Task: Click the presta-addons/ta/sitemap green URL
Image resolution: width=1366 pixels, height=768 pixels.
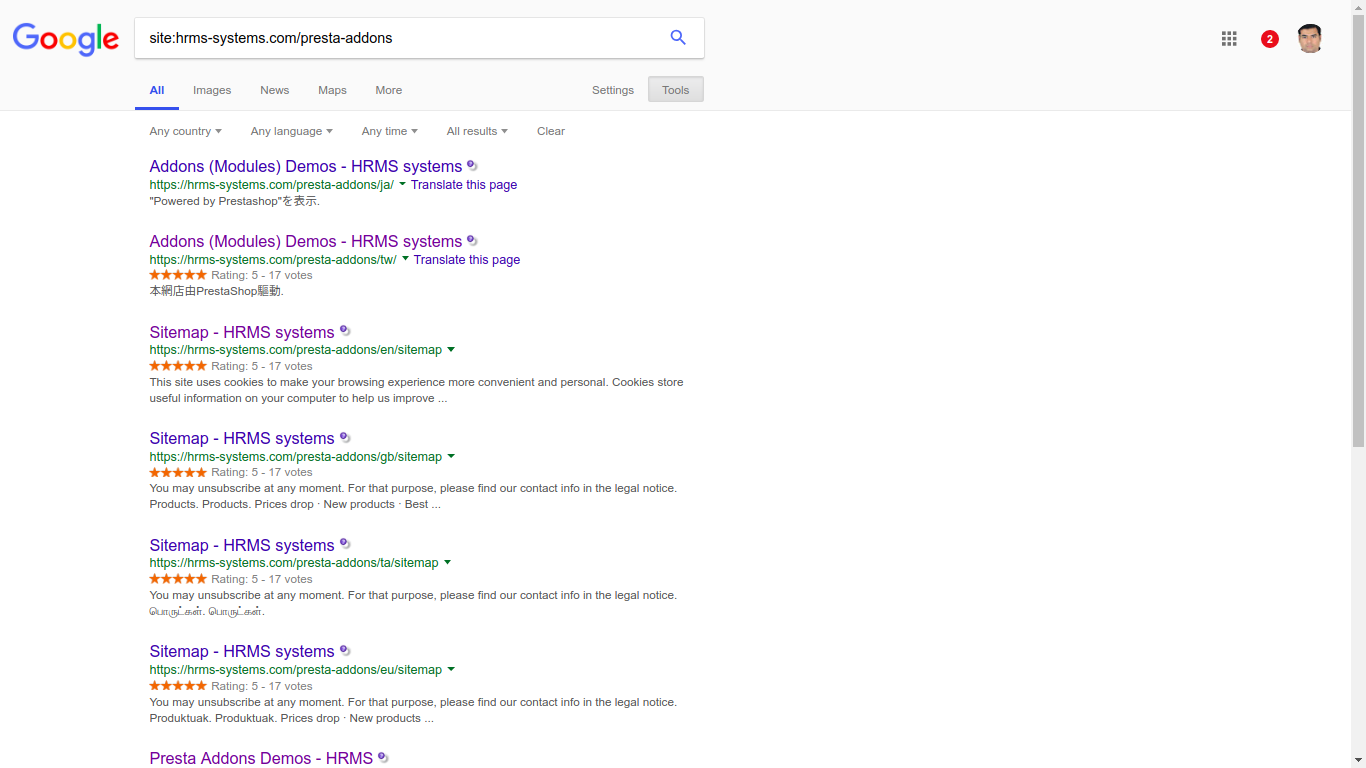Action: pos(294,563)
